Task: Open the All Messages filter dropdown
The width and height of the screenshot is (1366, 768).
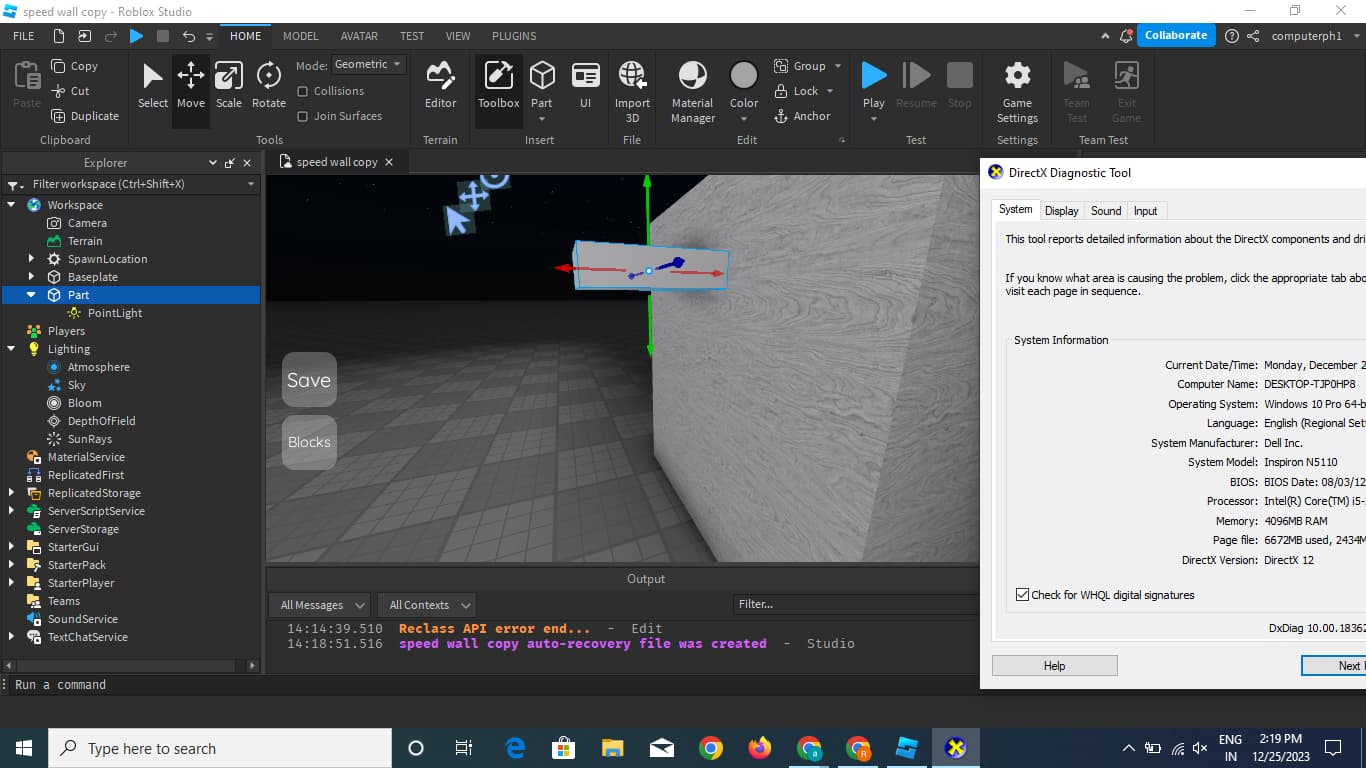Action: point(320,605)
